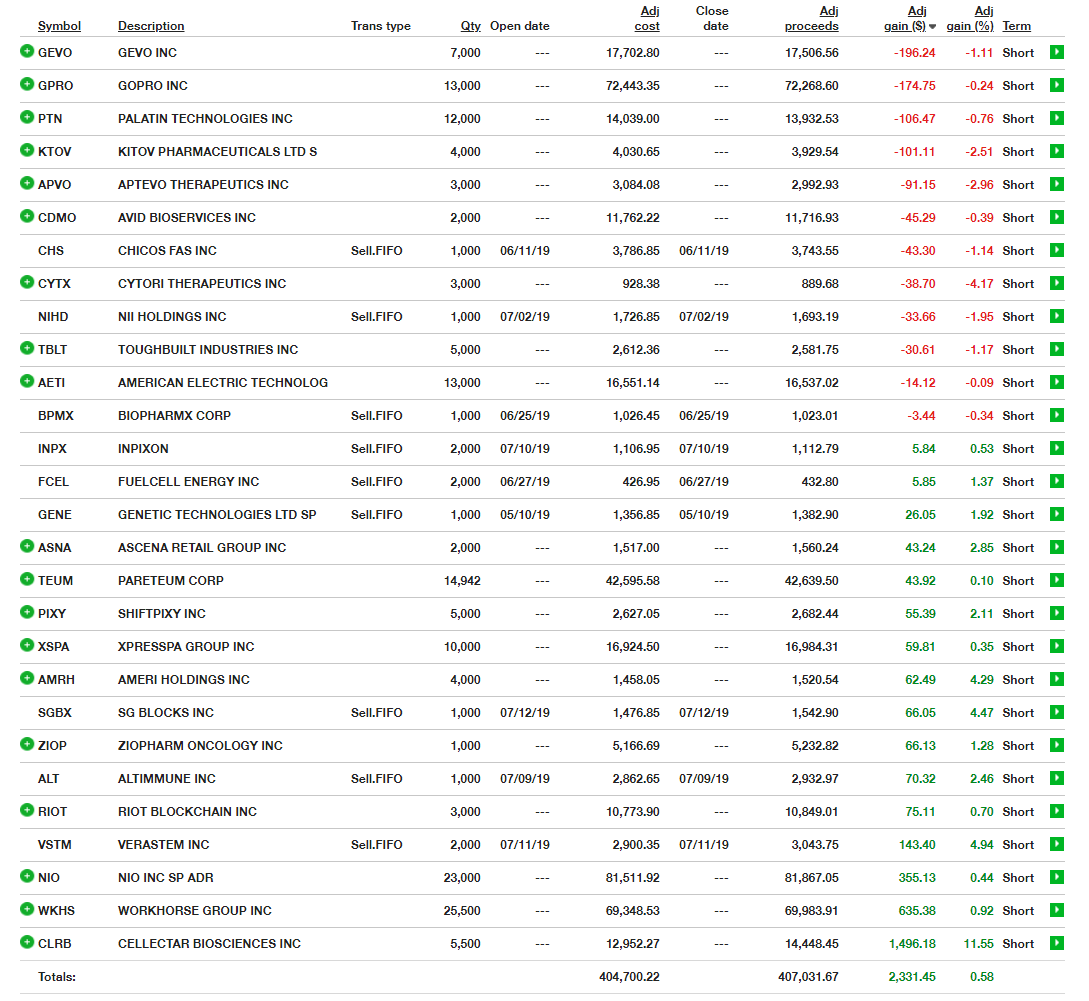1089x1001 pixels.
Task: Expand the AETI row plus icon
Action: click(27, 381)
